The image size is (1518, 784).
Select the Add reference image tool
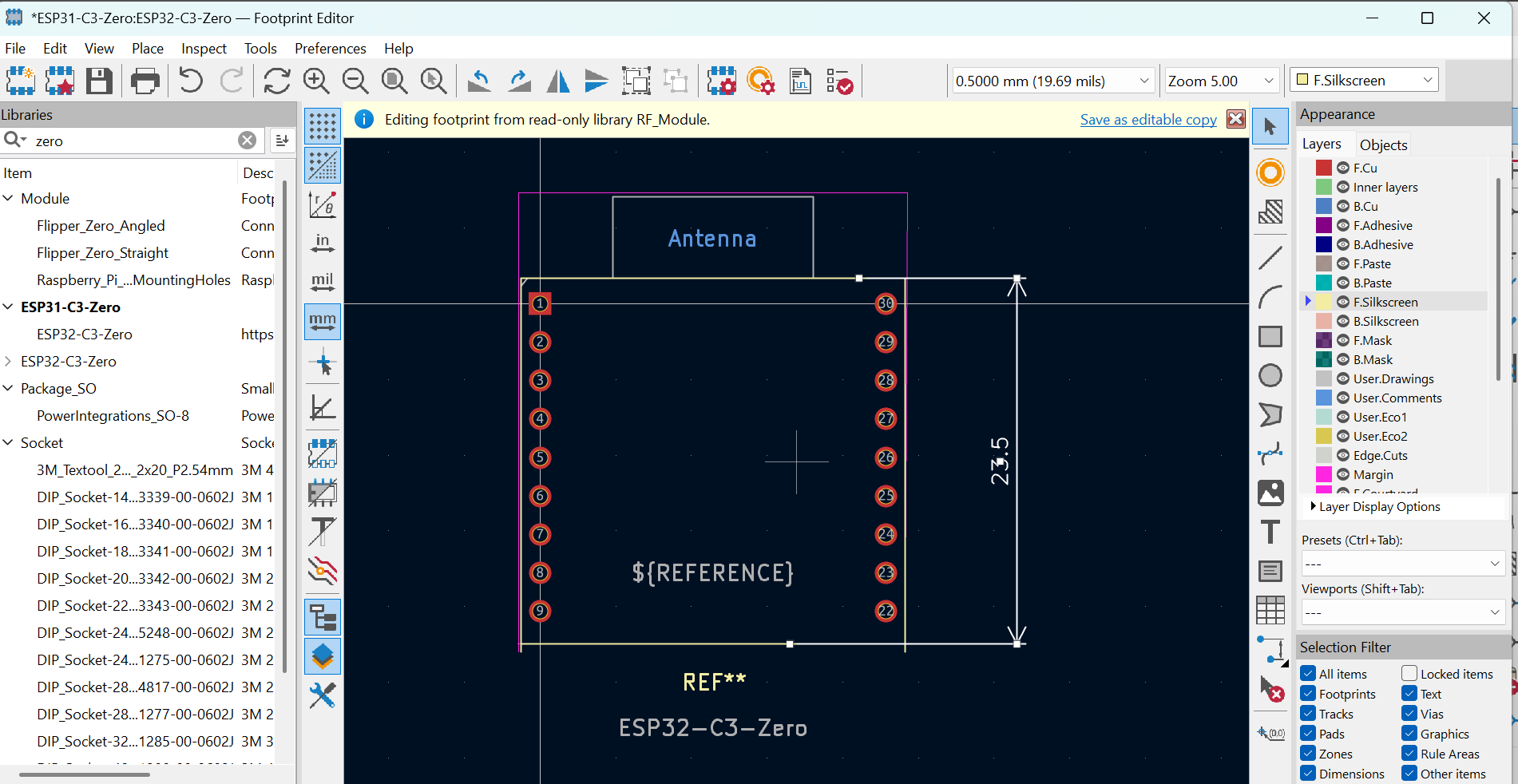(x=1270, y=493)
